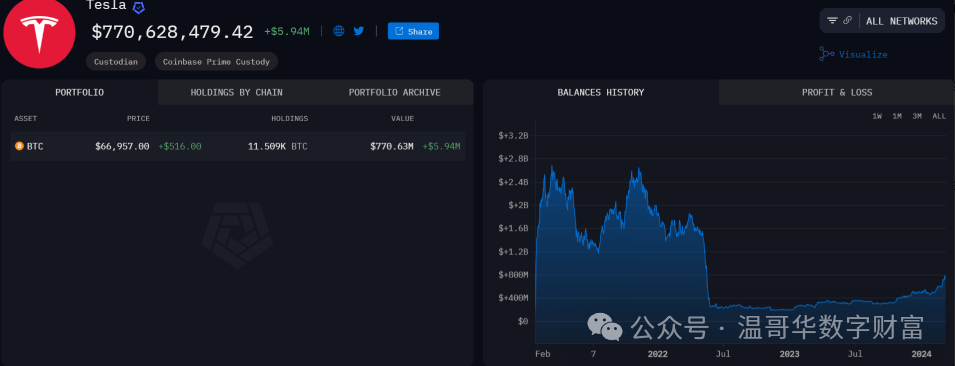This screenshot has width=955, height=366.
Task: Click the $770.63M value cell
Action: pos(392,146)
